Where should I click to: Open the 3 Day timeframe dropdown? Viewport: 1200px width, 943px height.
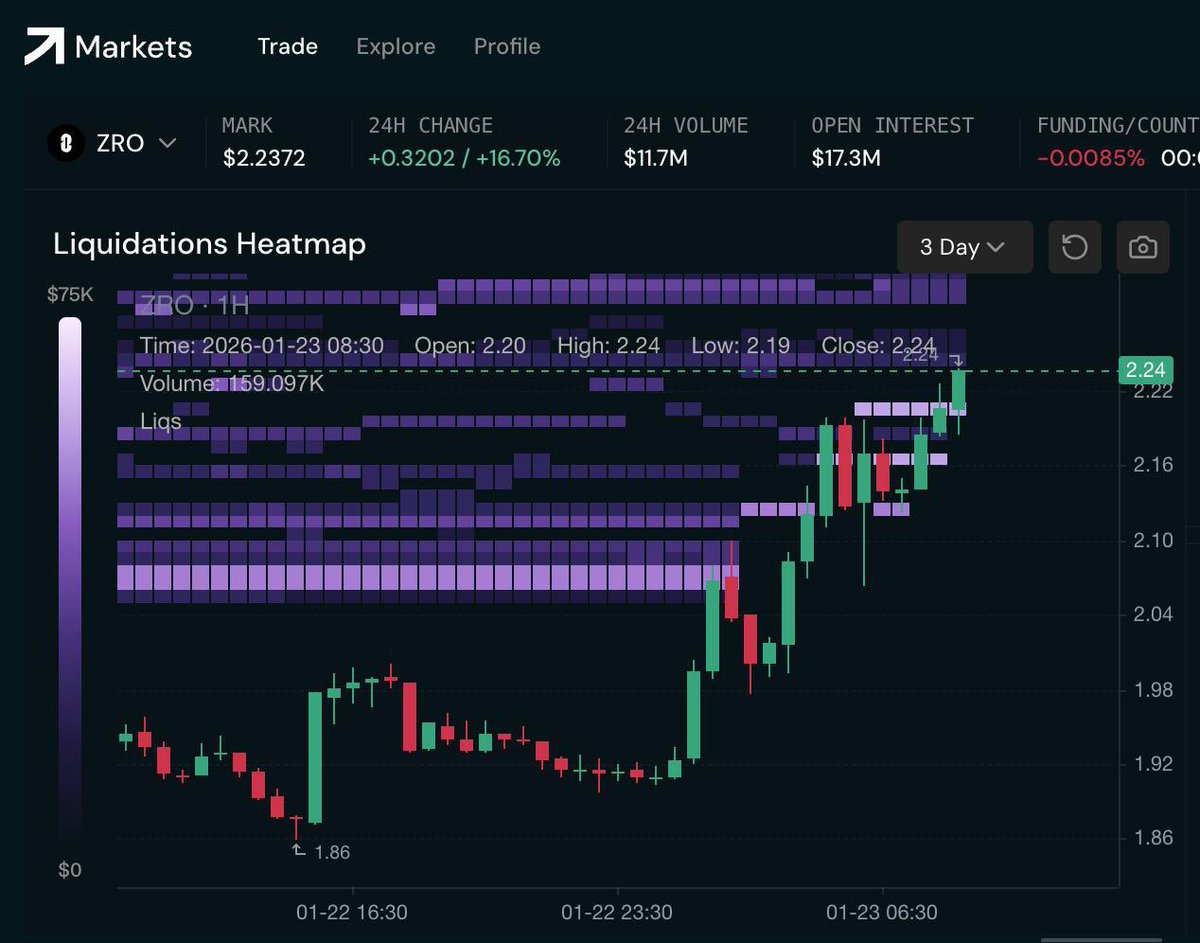(x=963, y=247)
